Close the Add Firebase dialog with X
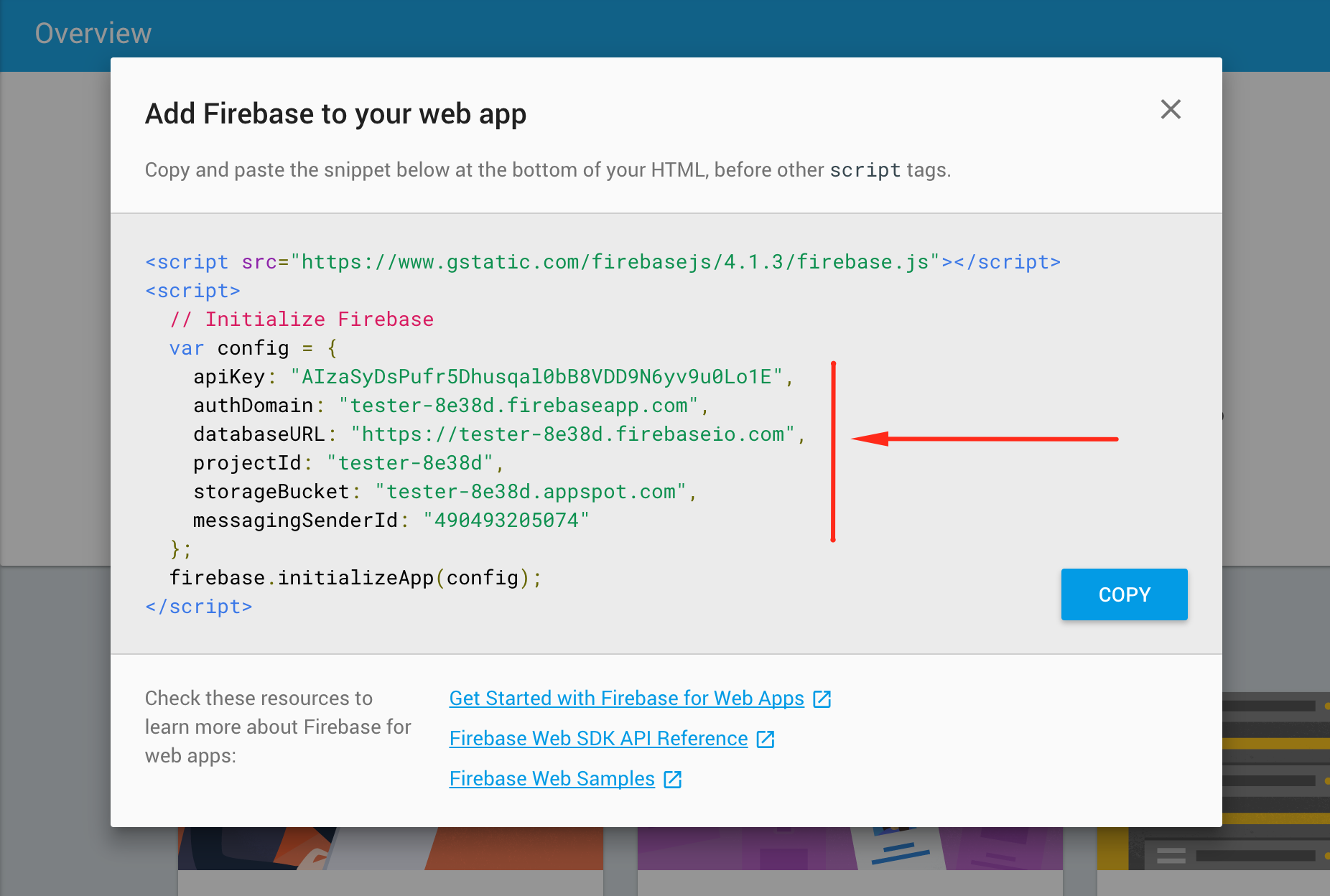Image resolution: width=1330 pixels, height=896 pixels. 1171,109
